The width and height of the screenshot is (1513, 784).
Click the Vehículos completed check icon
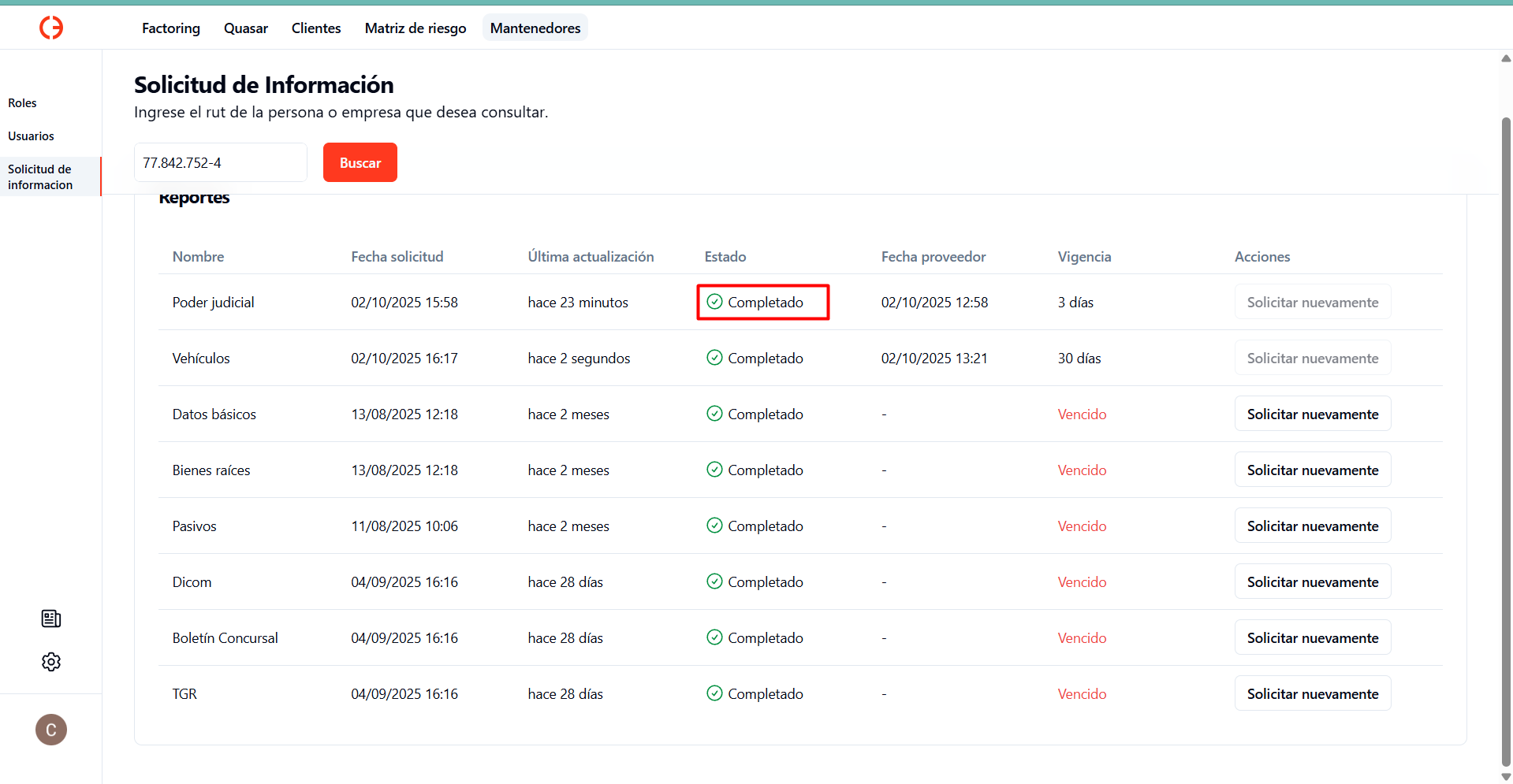tap(714, 358)
